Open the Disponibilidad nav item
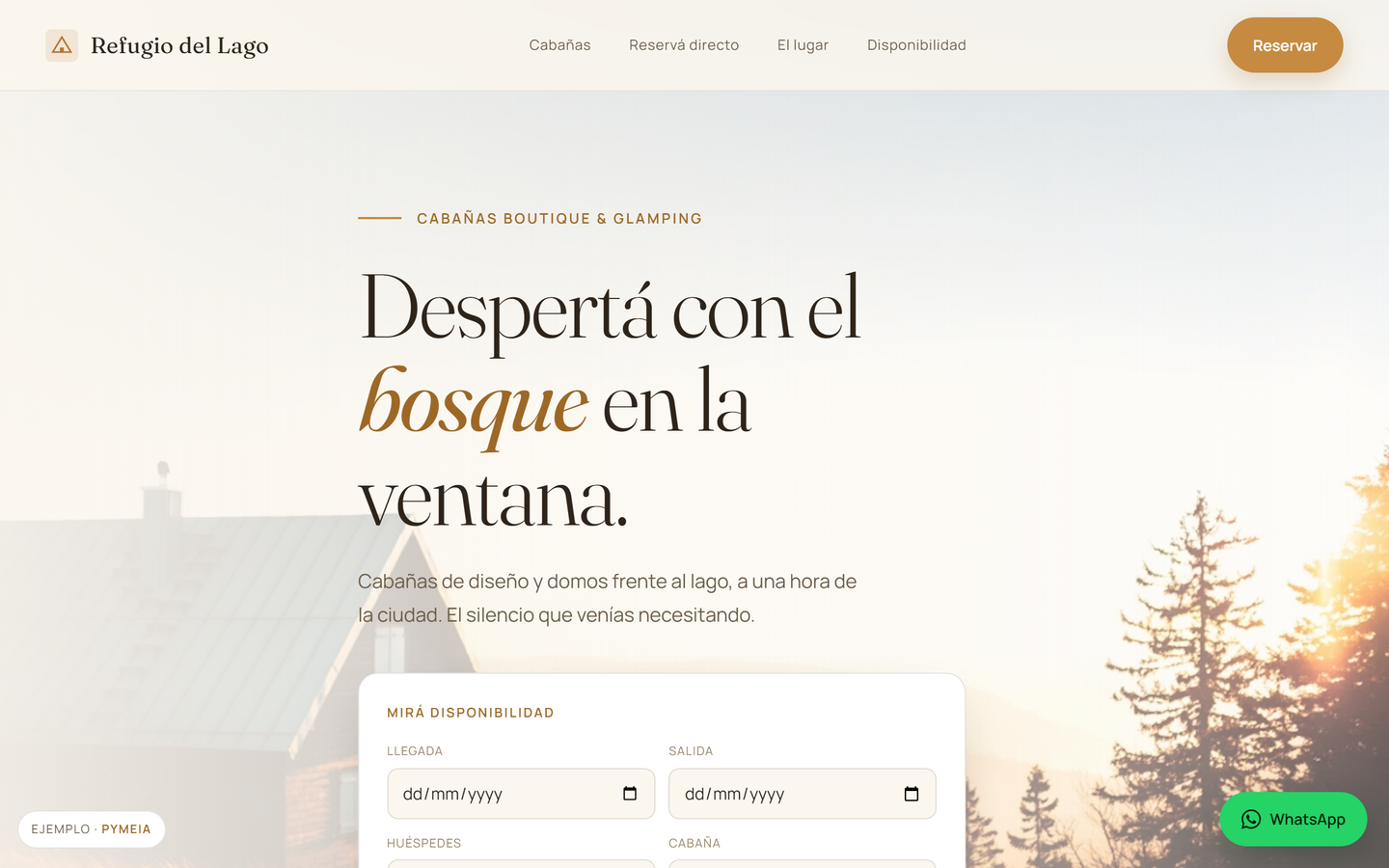Screen dimensions: 1389x868 [916, 45]
